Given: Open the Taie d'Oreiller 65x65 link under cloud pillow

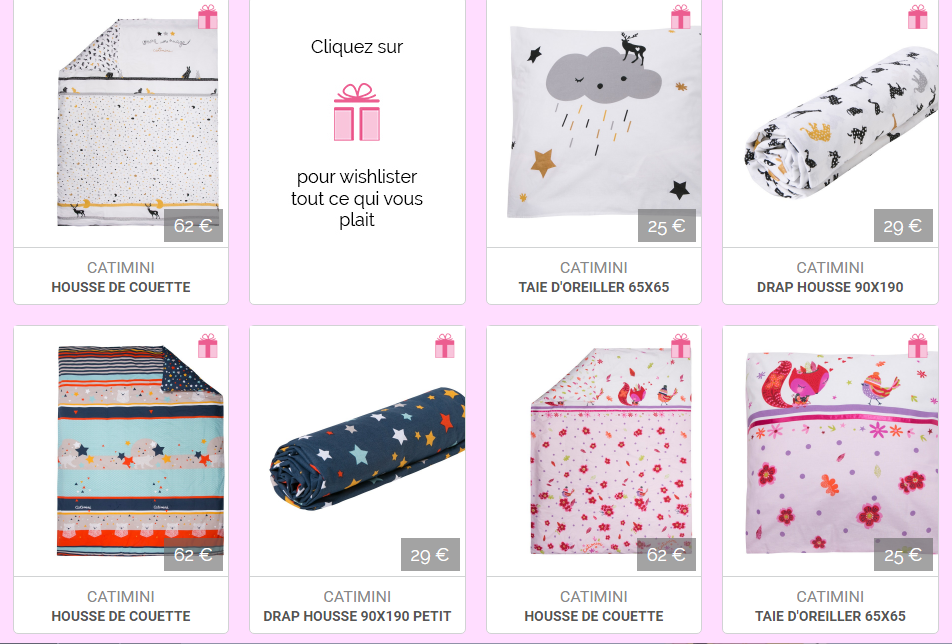Looking at the screenshot, I should pos(594,287).
